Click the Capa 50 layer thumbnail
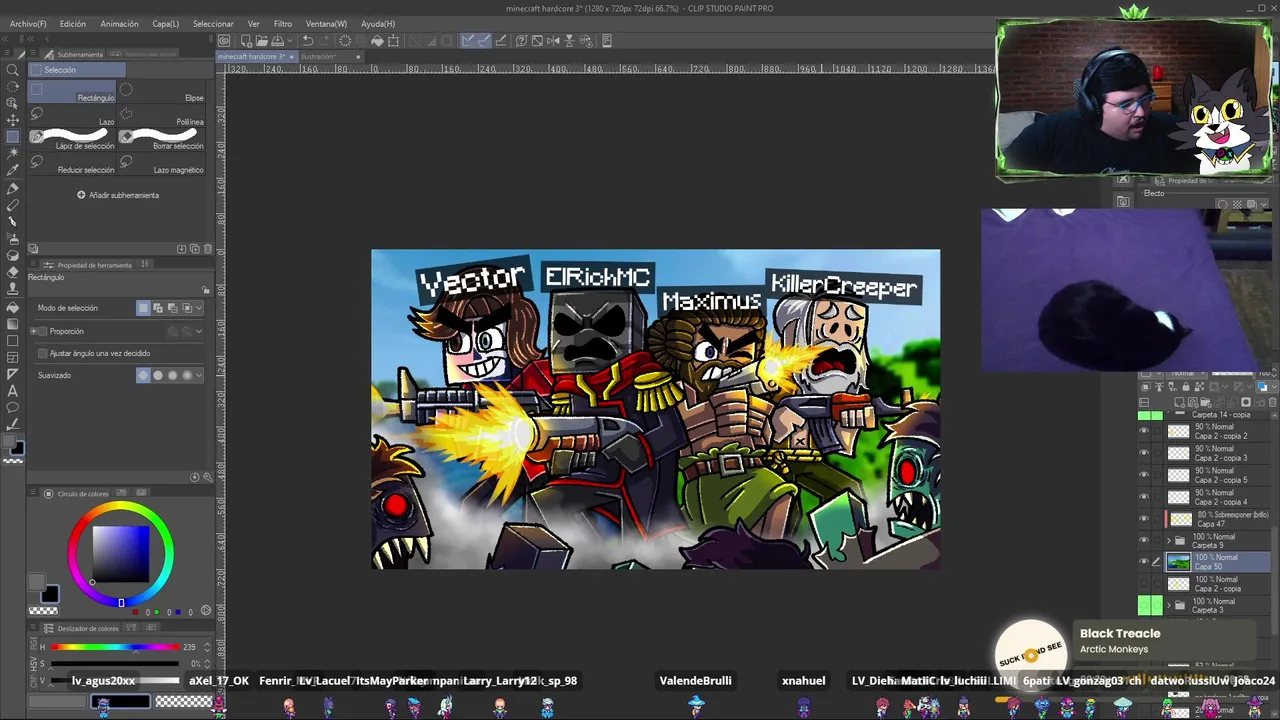This screenshot has height=720, width=1280. click(1179, 562)
